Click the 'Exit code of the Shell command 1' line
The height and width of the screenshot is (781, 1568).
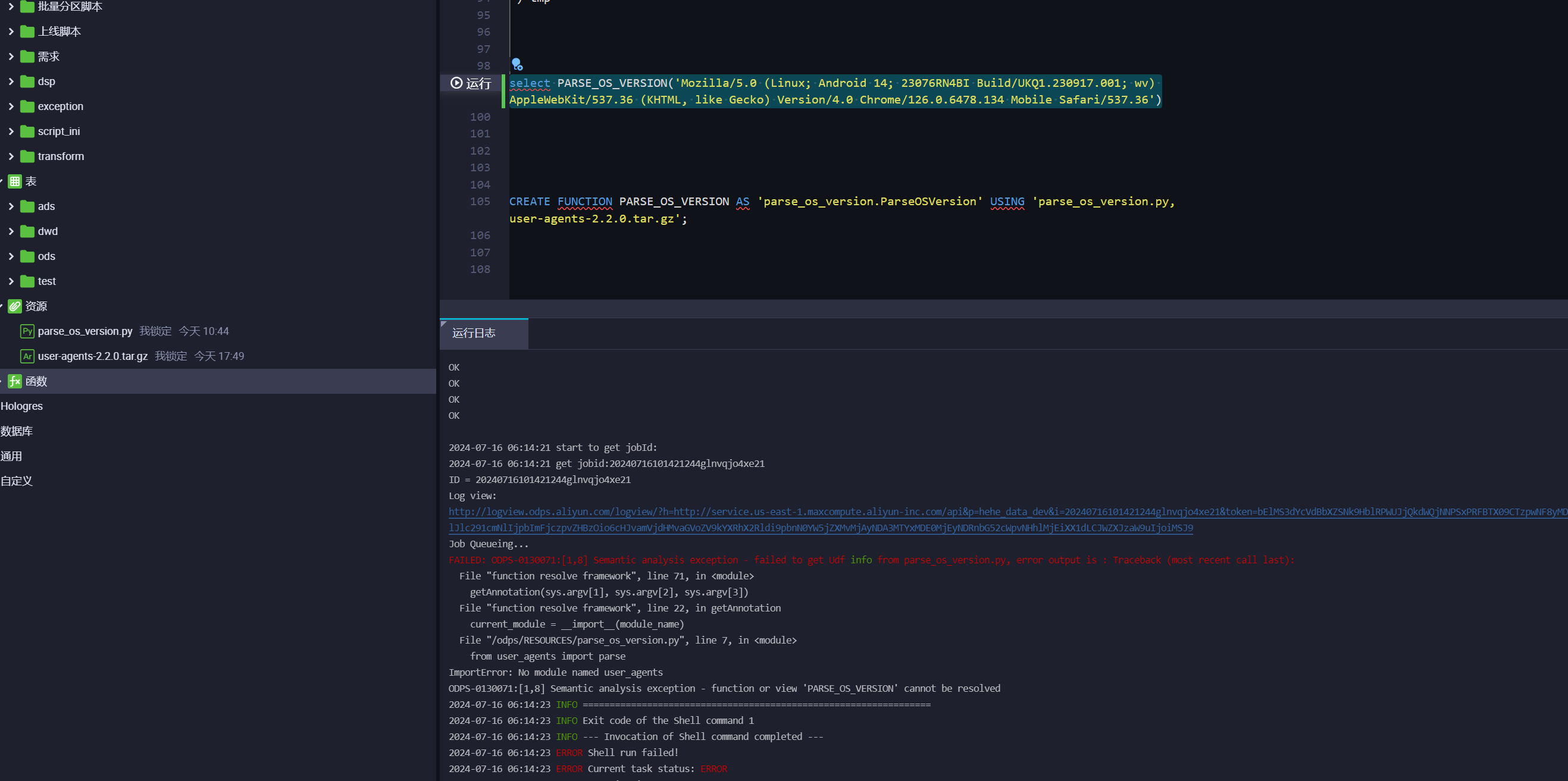pos(602,720)
